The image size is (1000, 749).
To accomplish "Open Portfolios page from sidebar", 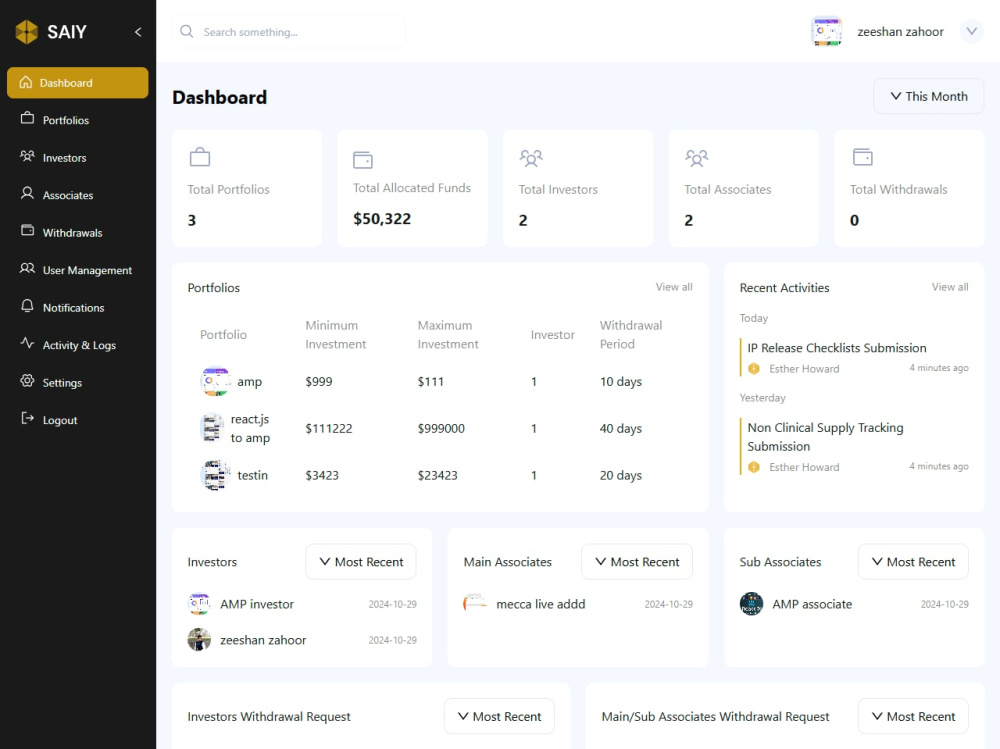I will pyautogui.click(x=78, y=120).
